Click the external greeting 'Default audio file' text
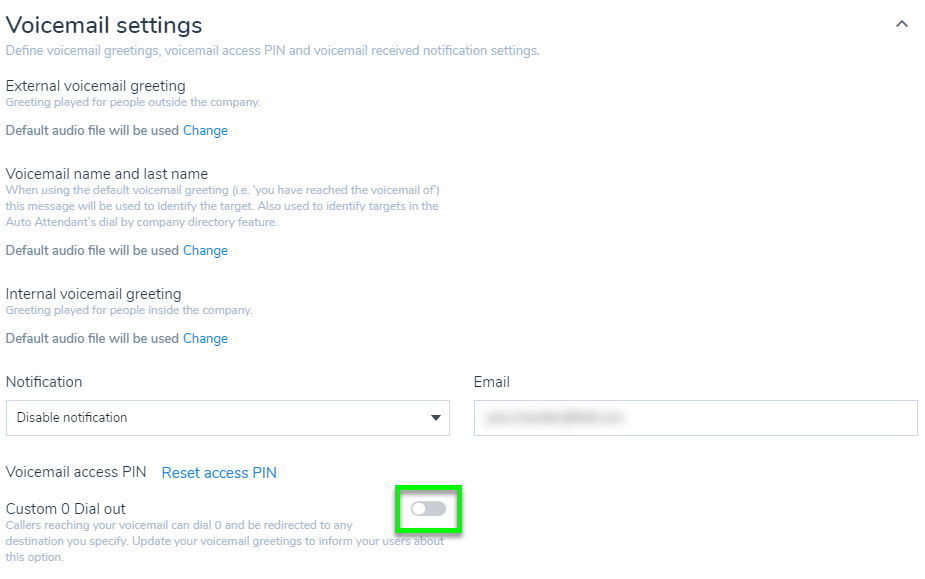The width and height of the screenshot is (925, 579). pos(92,131)
